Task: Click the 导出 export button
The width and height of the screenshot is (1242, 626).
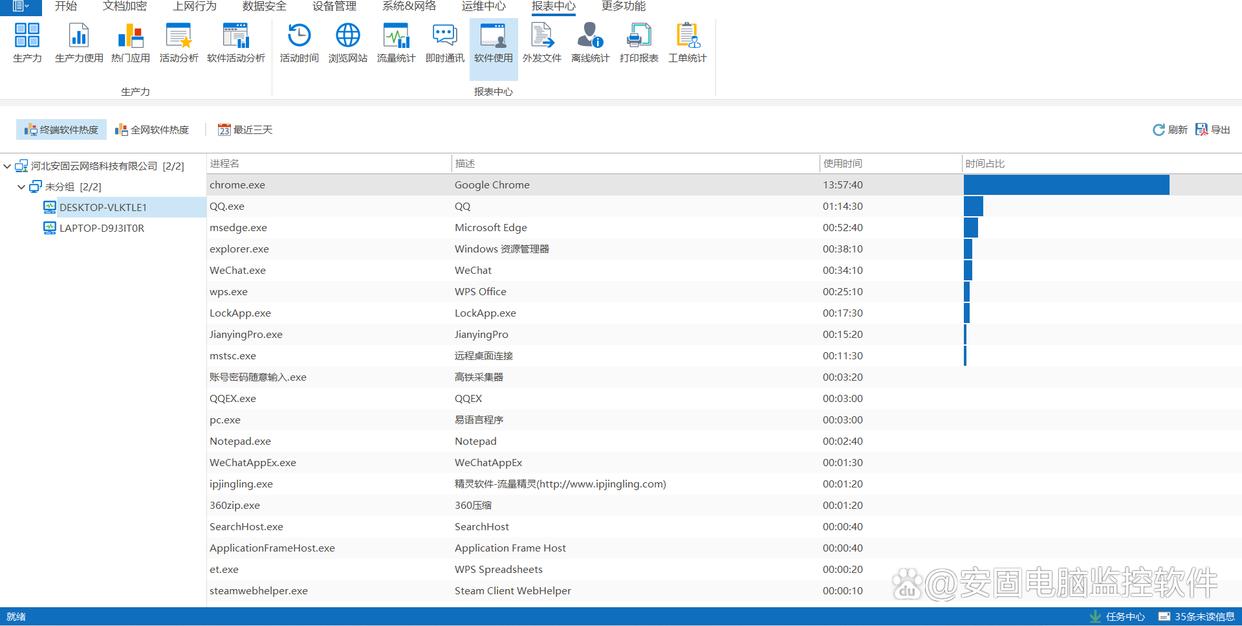Action: [1213, 130]
